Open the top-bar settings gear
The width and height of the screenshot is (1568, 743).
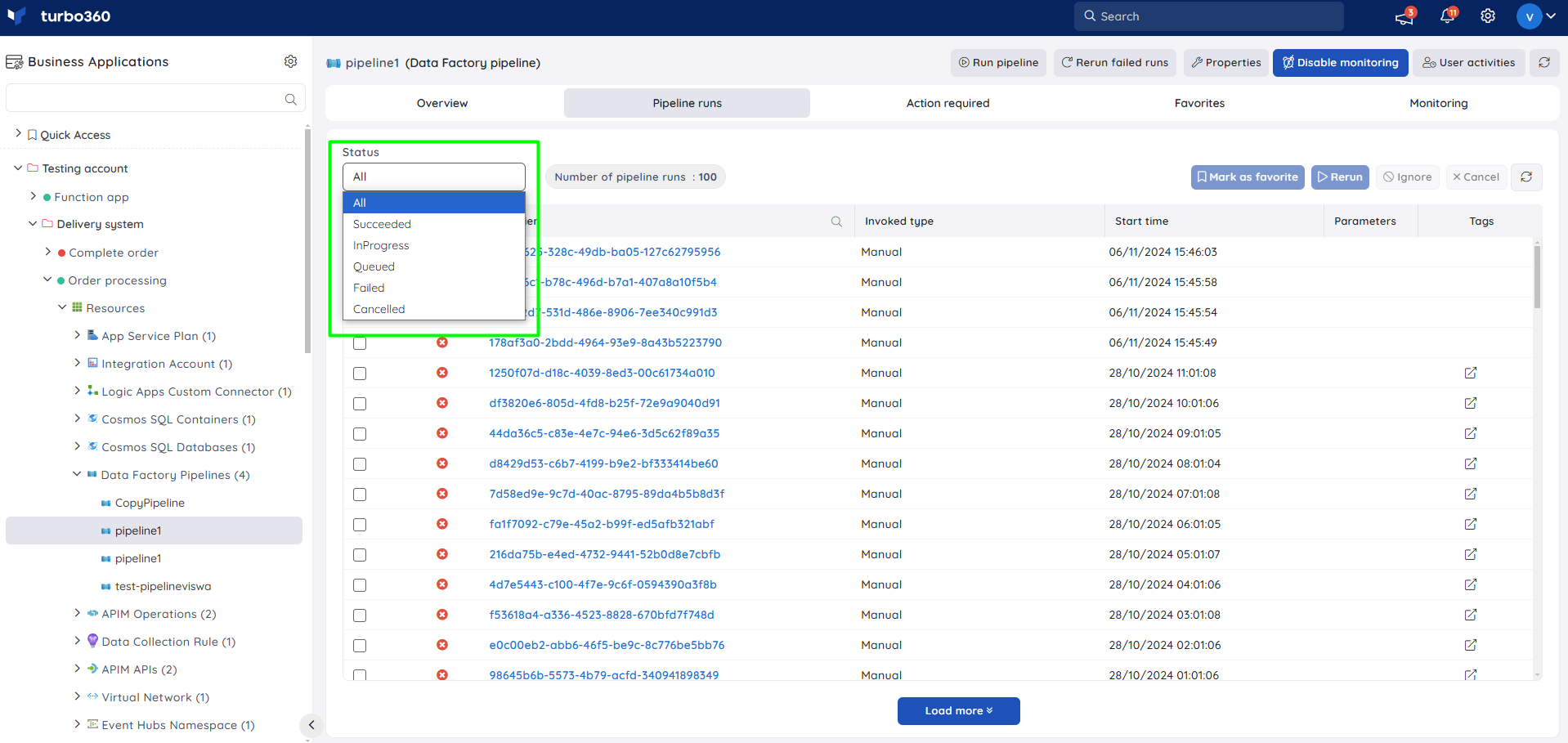point(1488,16)
